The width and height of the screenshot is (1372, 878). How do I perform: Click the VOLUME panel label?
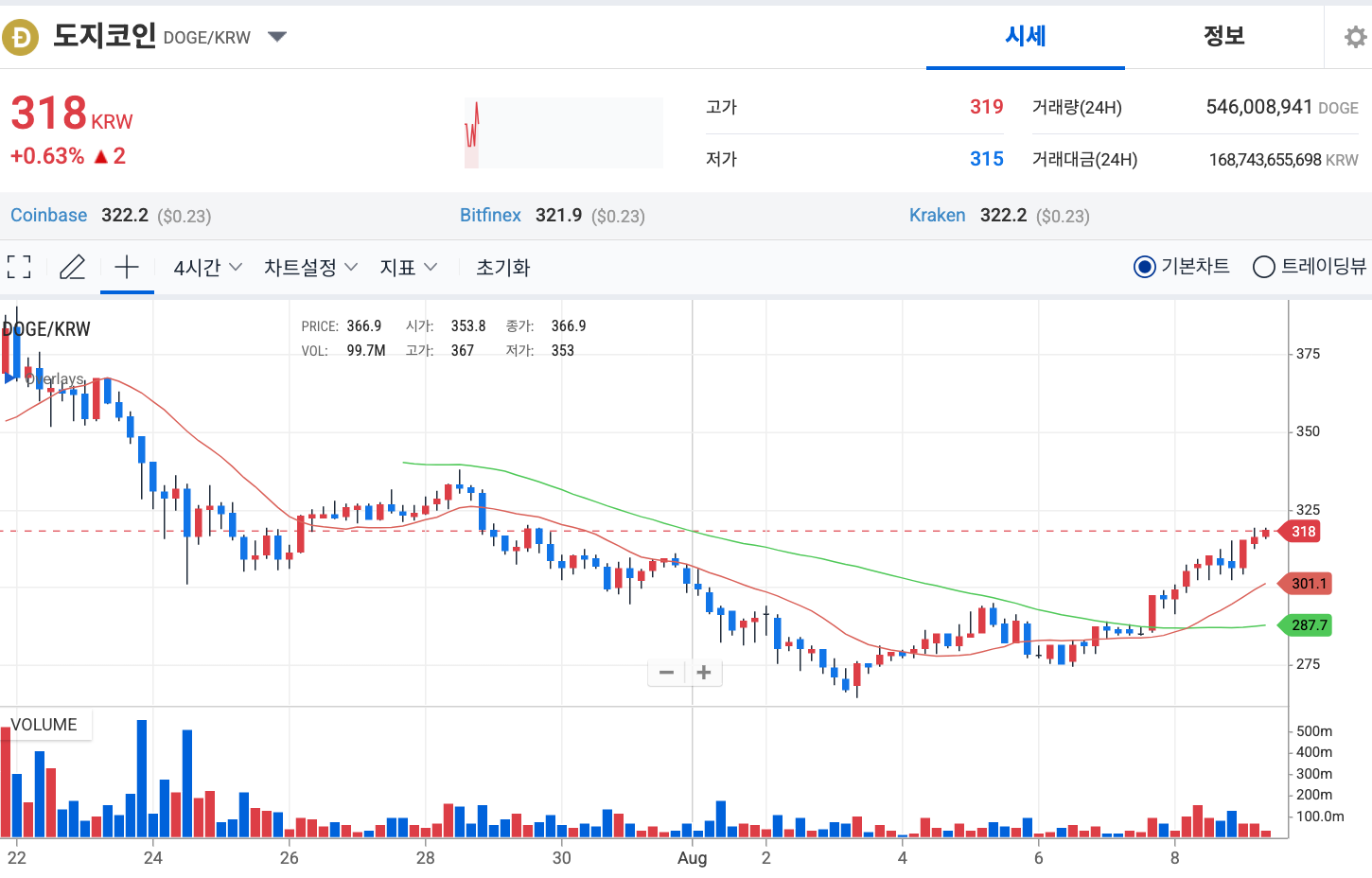tap(44, 725)
